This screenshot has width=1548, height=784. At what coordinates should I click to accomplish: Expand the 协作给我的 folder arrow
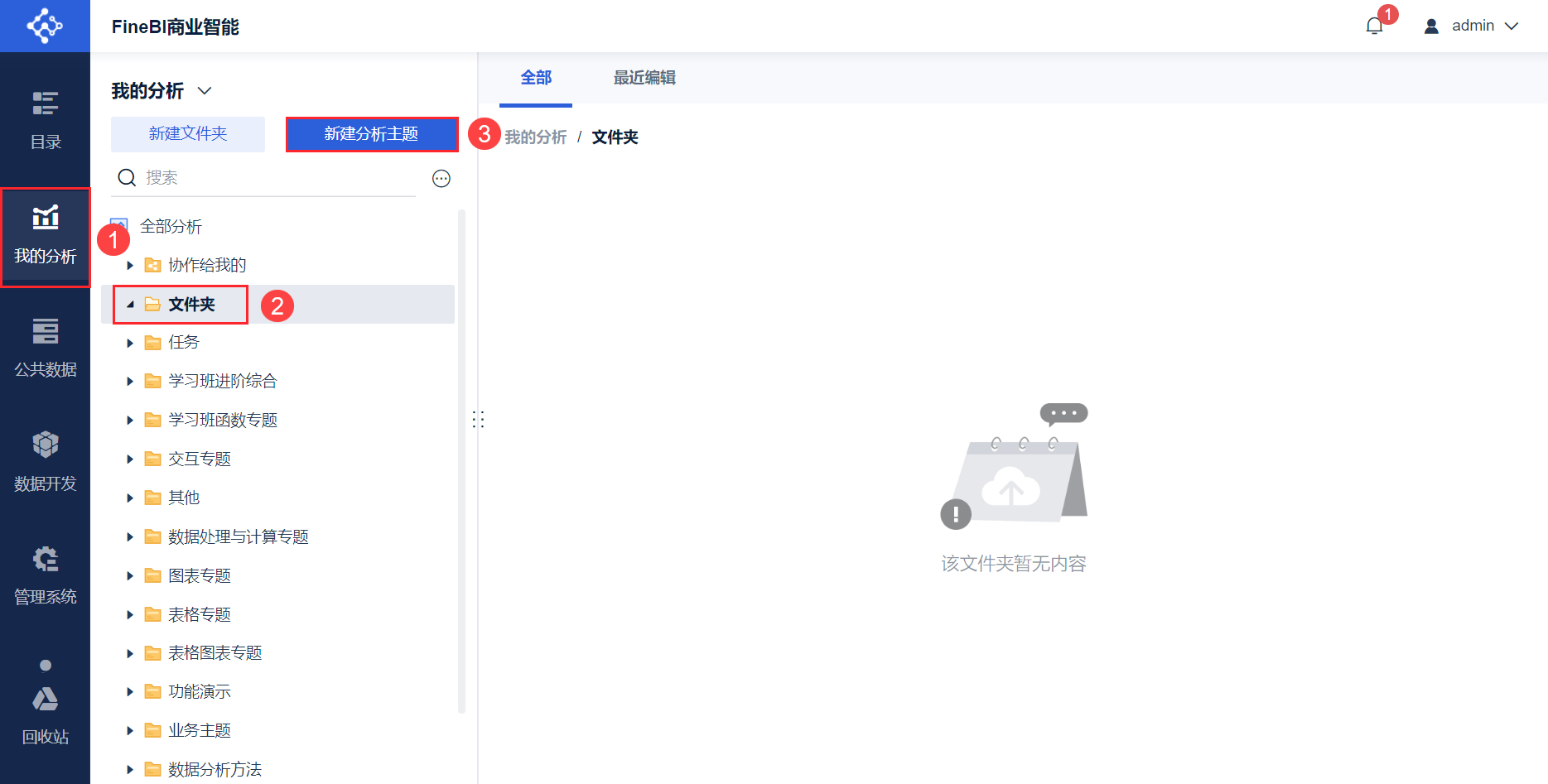(x=130, y=266)
